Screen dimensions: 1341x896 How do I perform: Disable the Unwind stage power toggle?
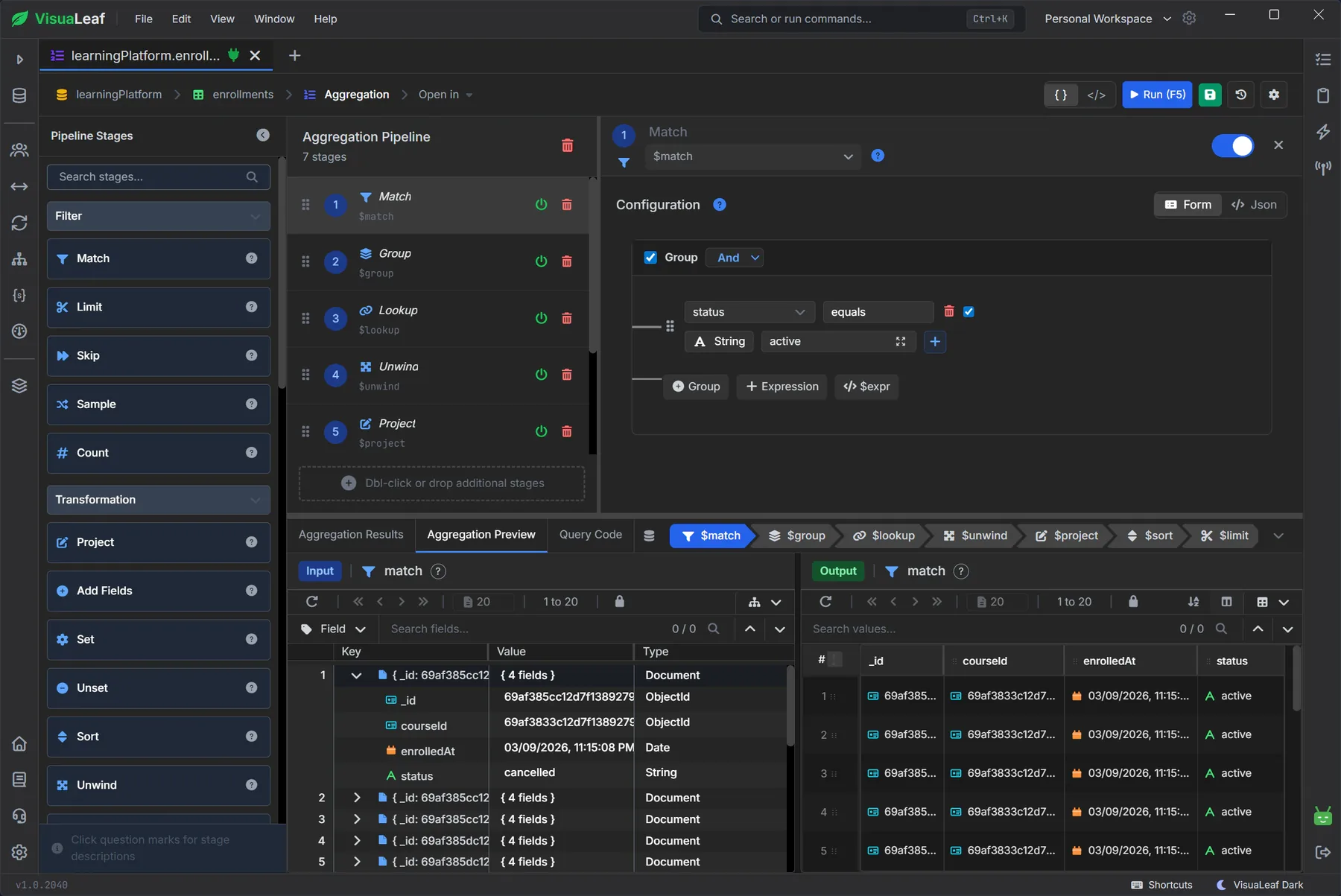542,375
